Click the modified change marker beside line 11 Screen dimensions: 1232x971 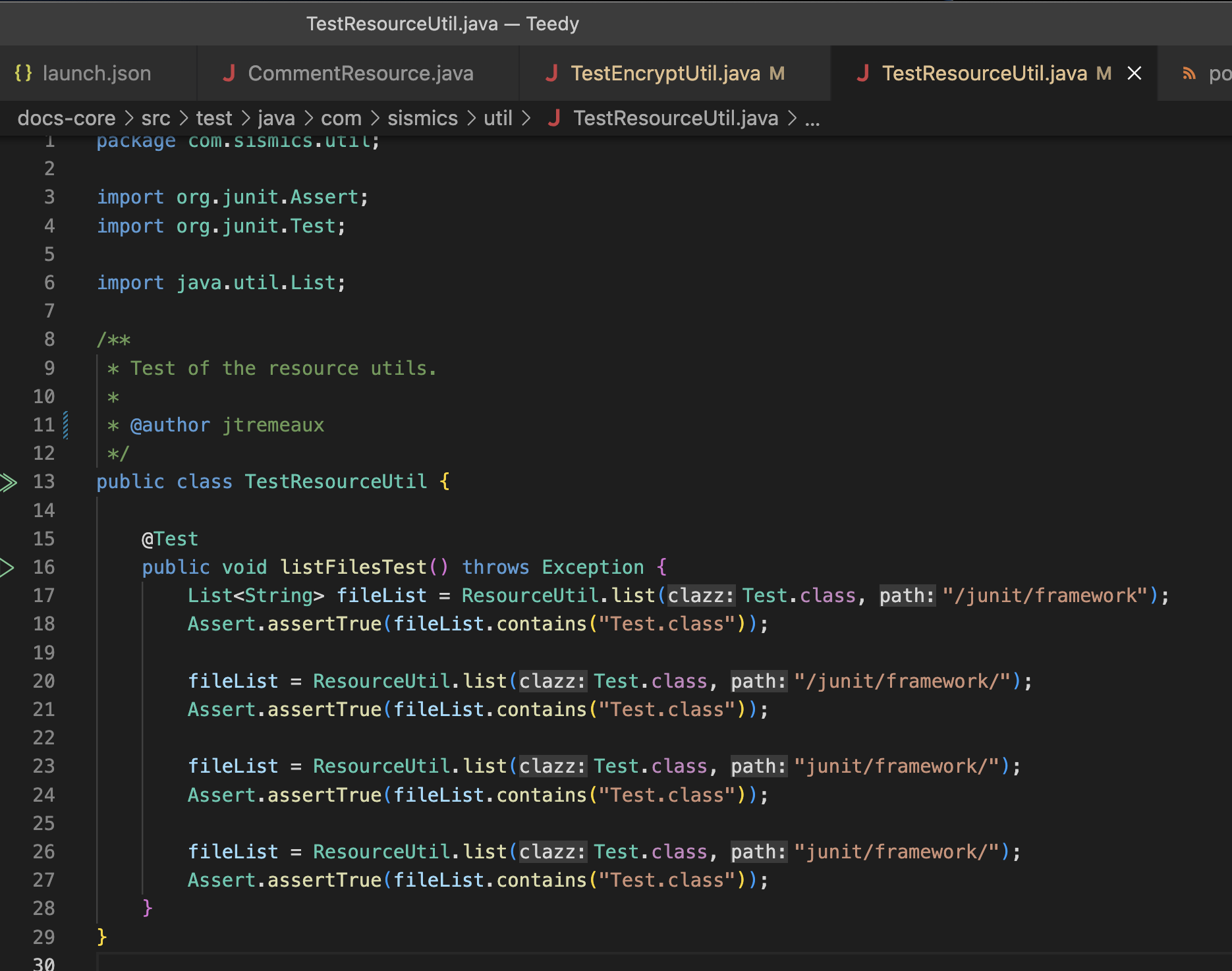click(x=66, y=425)
